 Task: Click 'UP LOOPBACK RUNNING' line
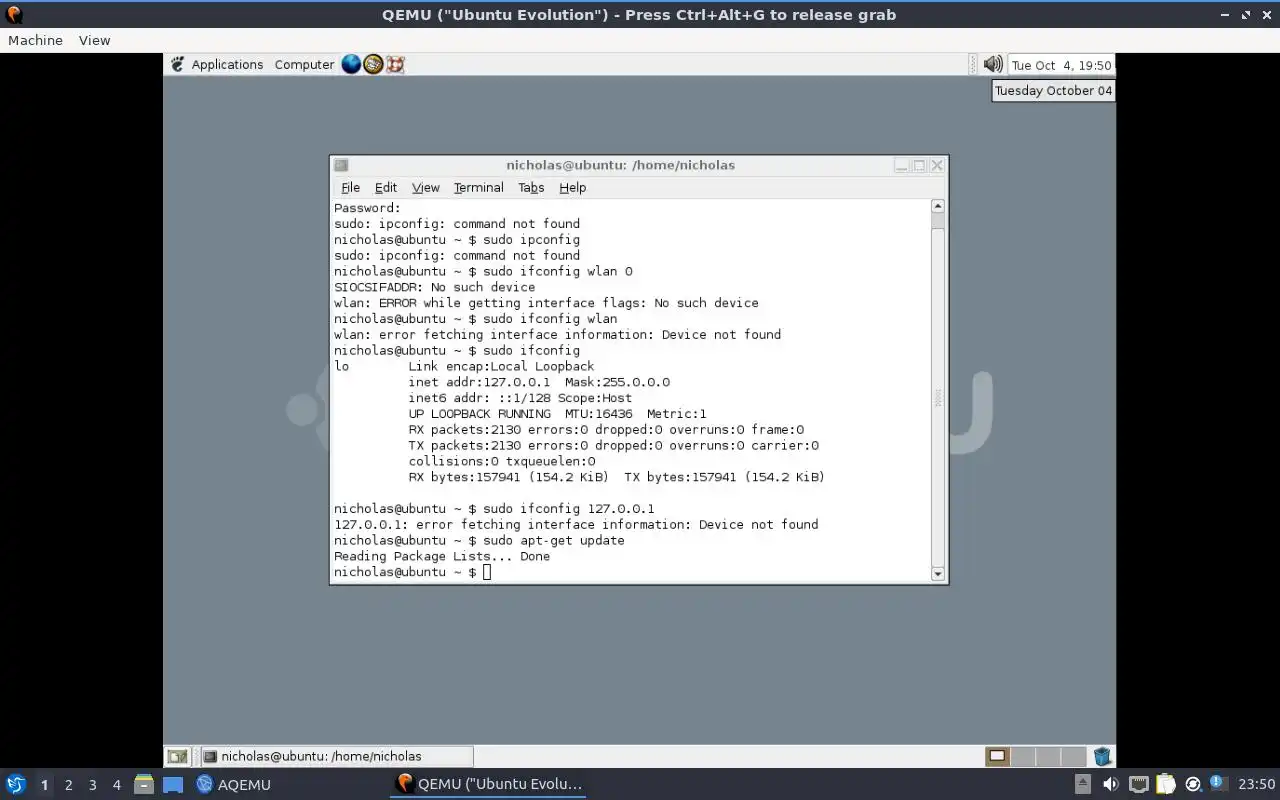(x=557, y=414)
